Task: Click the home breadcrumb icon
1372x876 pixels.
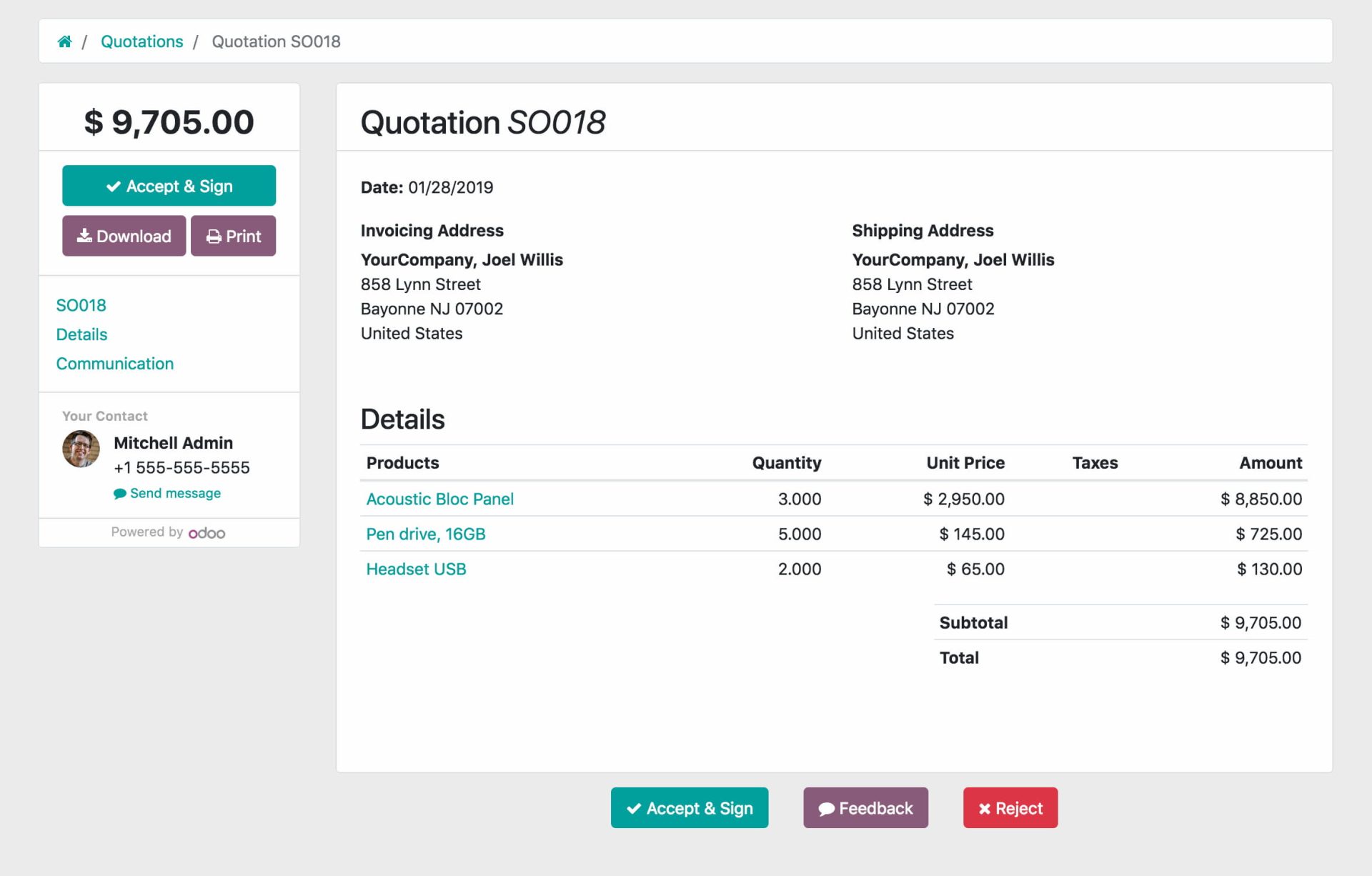Action: click(x=64, y=40)
